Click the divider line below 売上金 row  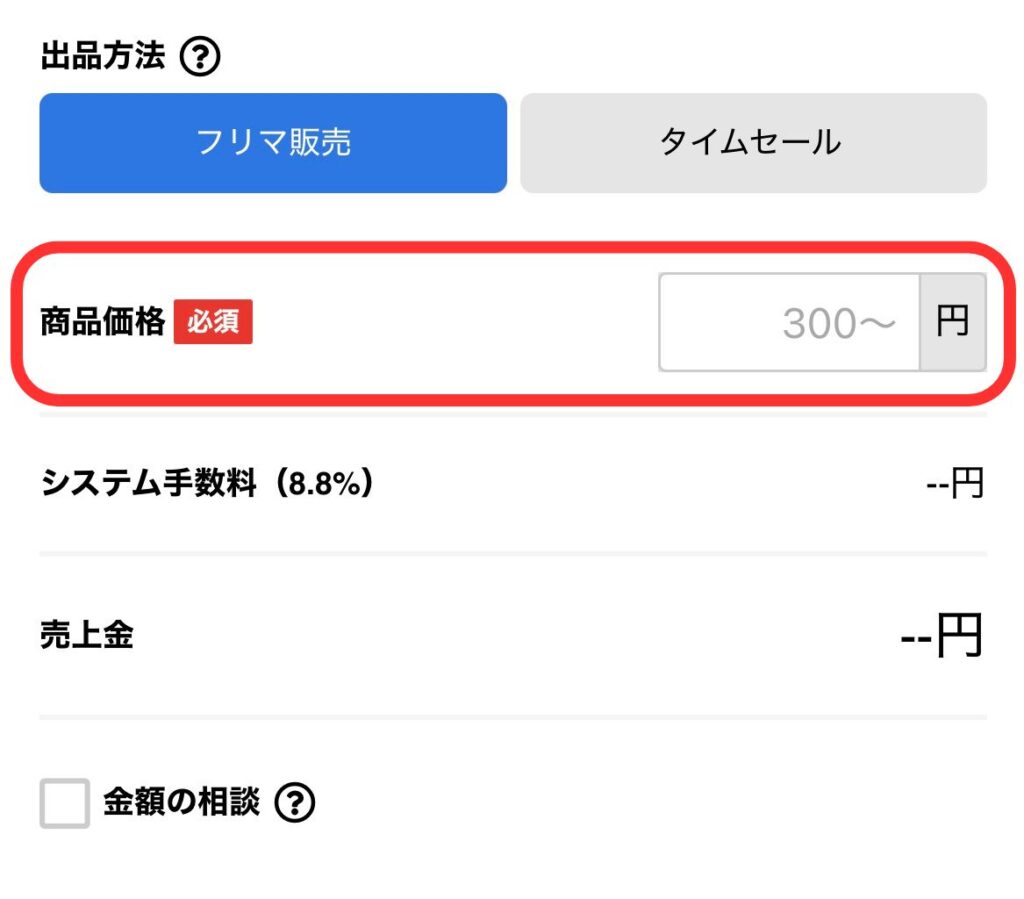tap(512, 717)
